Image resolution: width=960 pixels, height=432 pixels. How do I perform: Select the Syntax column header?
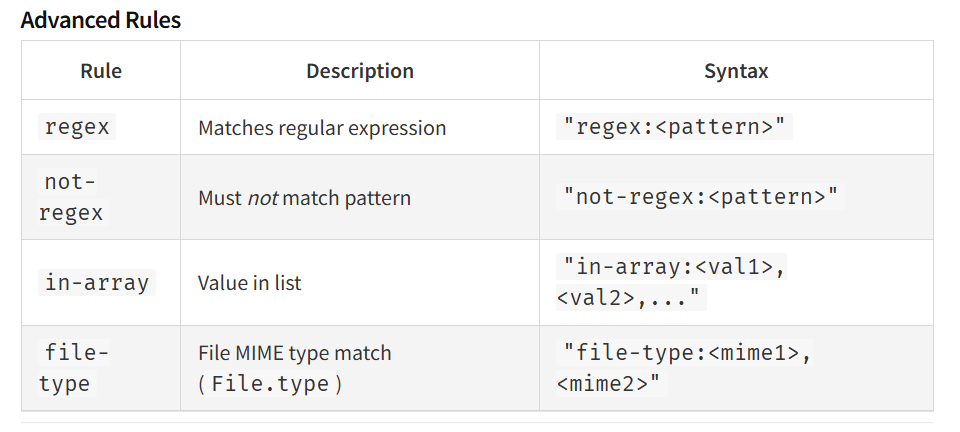(736, 71)
